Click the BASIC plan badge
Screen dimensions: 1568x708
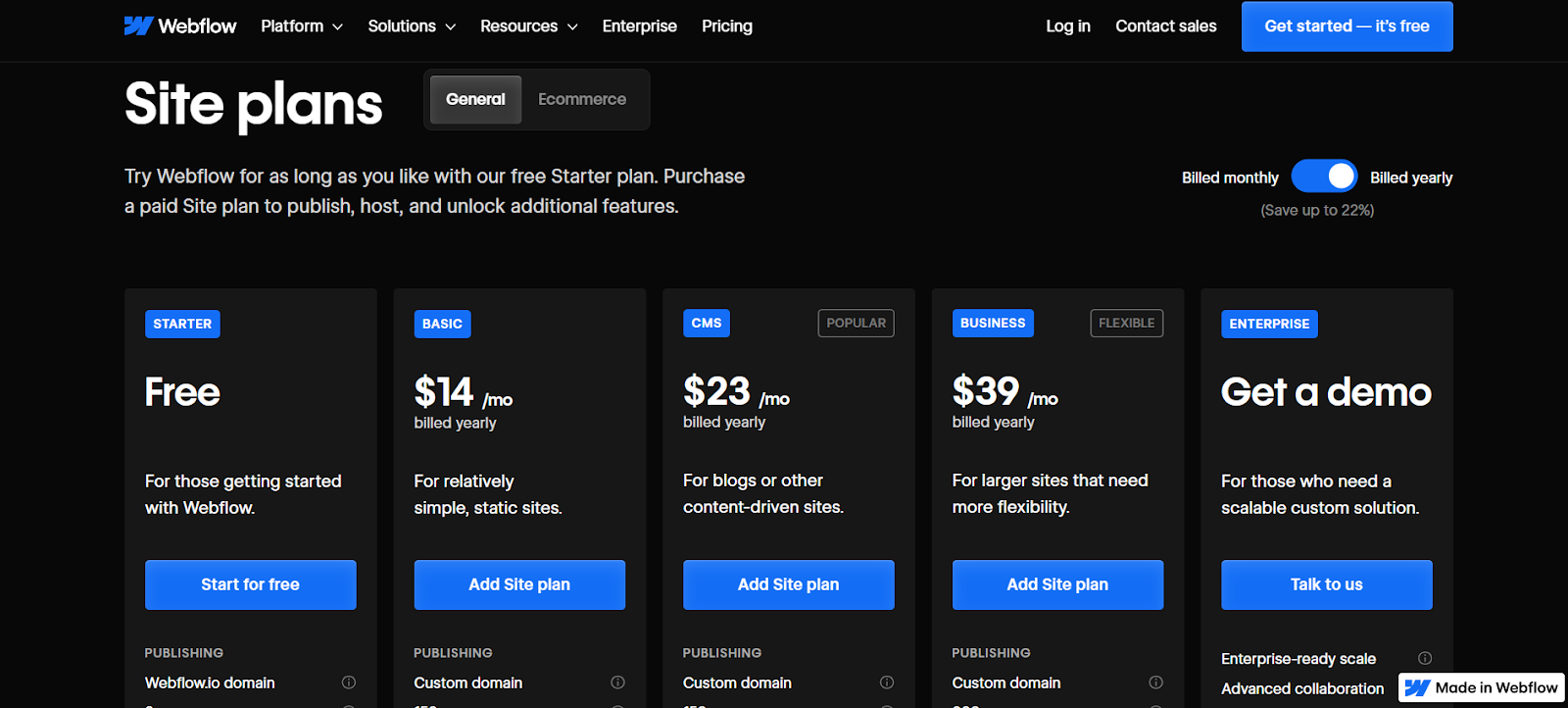click(442, 324)
